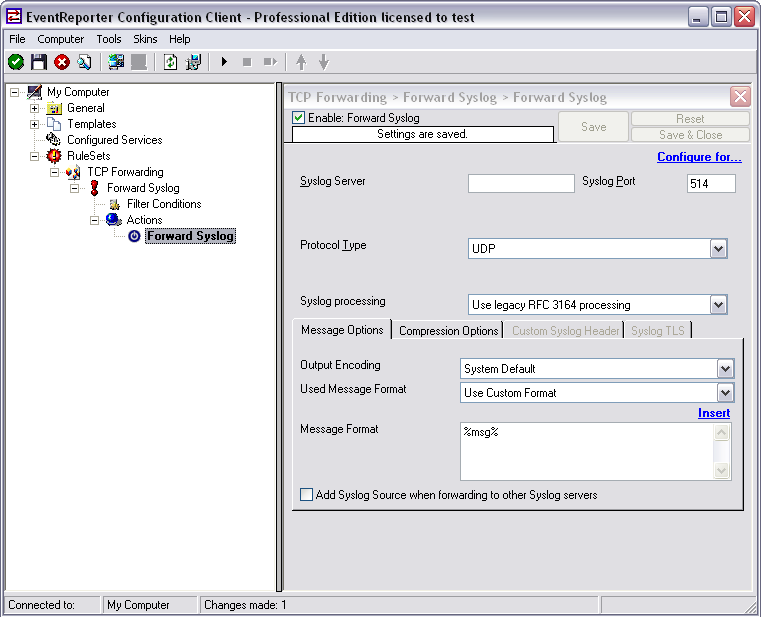Click the Configured Services gear icon

pos(53,139)
